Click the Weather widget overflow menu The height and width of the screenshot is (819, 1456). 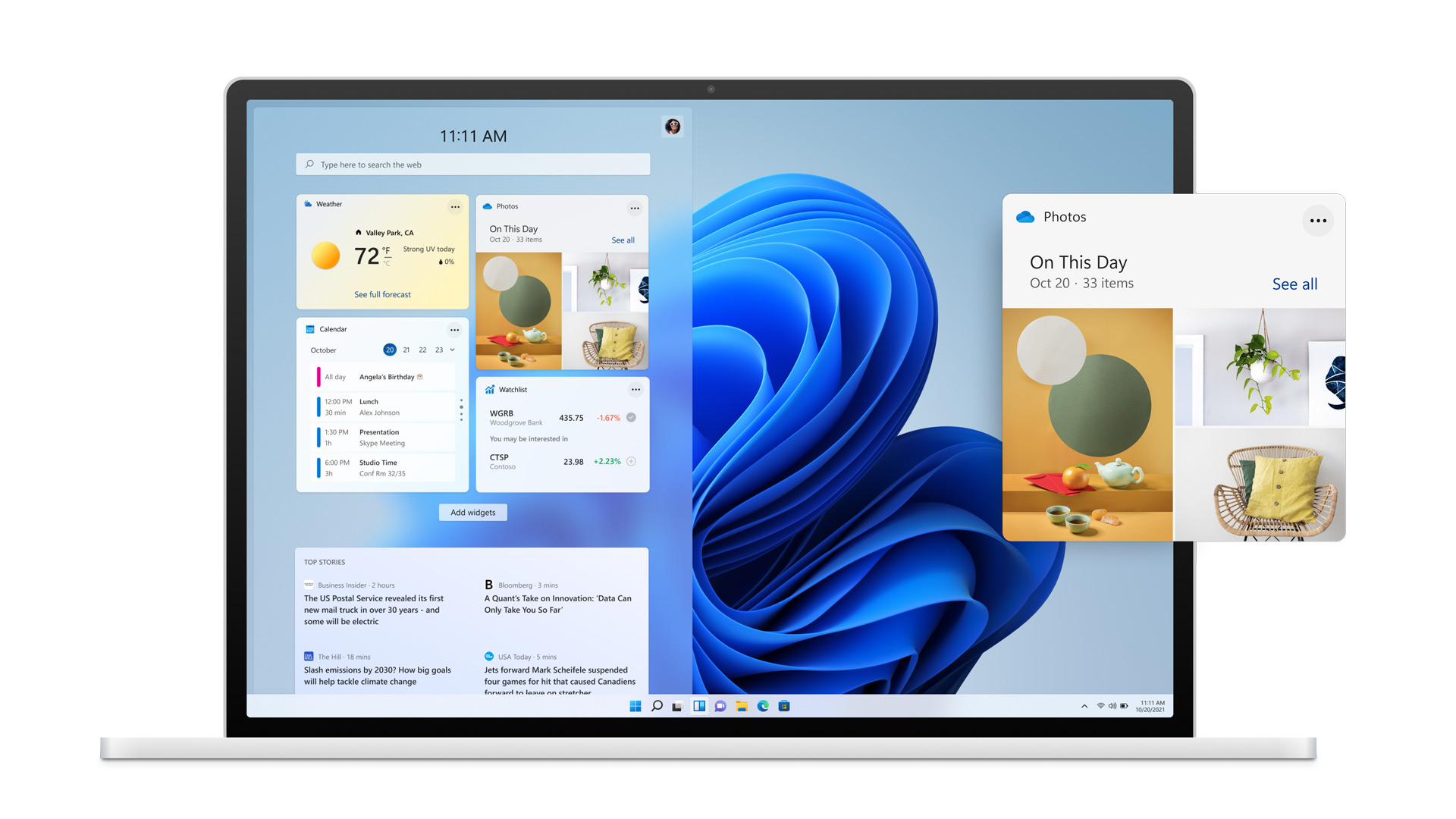454,204
